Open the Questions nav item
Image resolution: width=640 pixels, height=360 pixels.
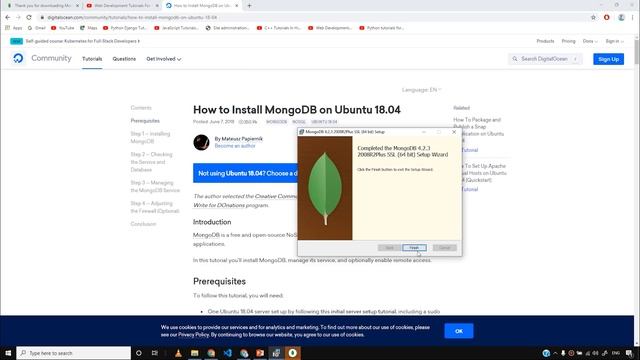(x=124, y=59)
